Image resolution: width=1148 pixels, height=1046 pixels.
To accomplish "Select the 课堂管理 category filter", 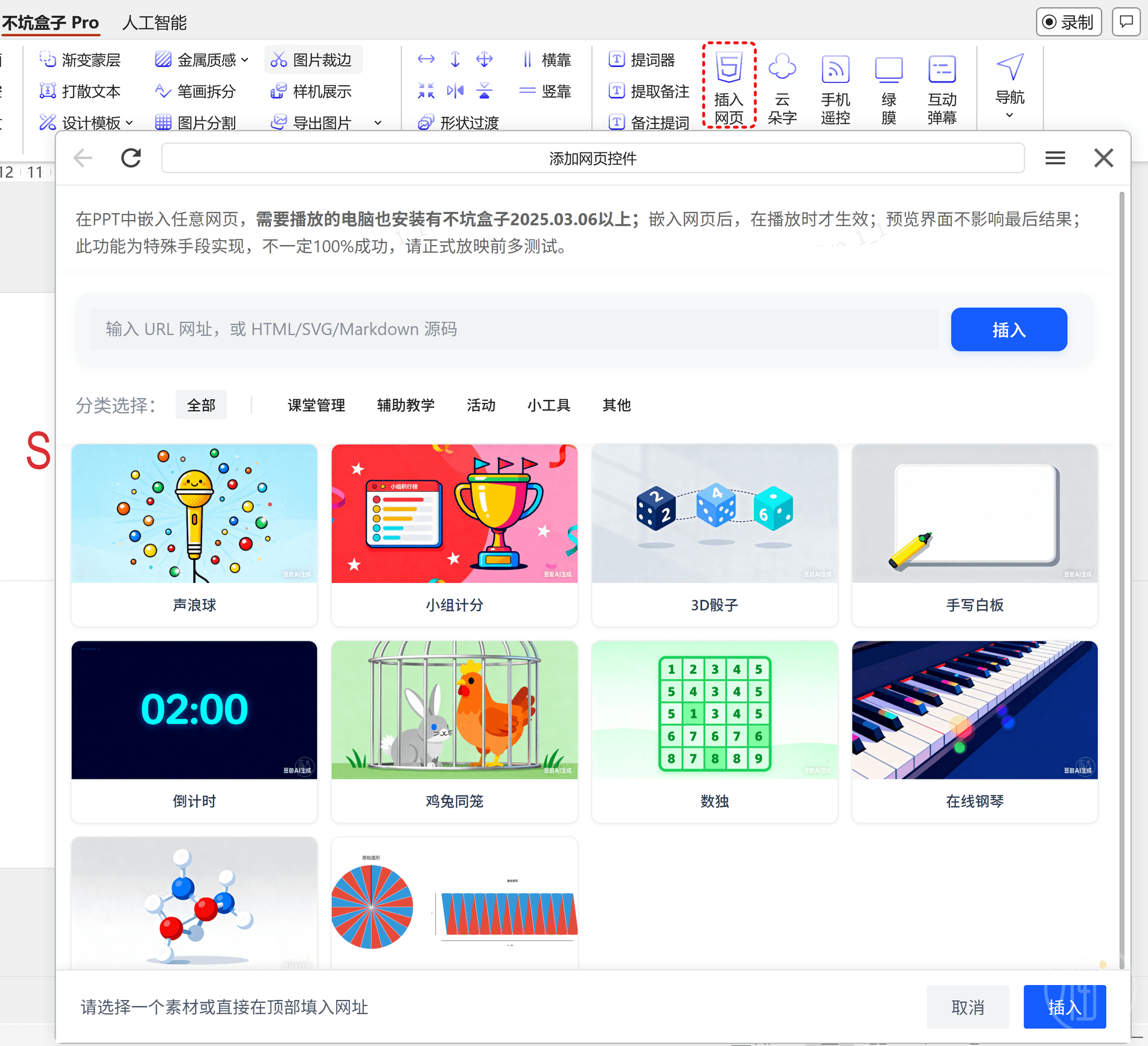I will click(x=316, y=405).
